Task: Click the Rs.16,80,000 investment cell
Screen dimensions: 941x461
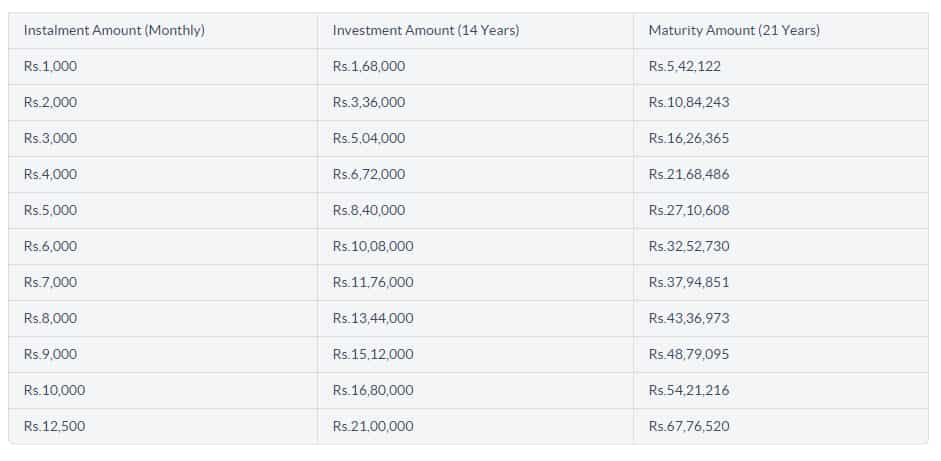Action: pyautogui.click(x=373, y=391)
